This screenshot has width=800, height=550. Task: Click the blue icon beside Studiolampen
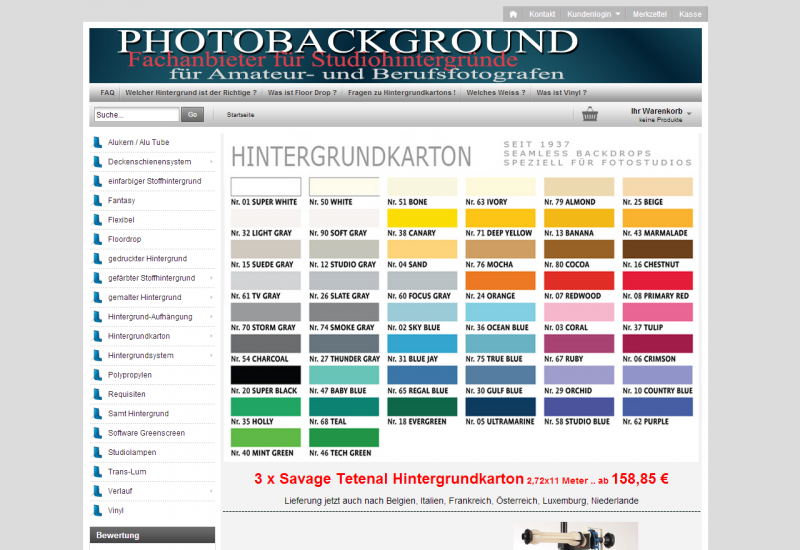click(98, 452)
